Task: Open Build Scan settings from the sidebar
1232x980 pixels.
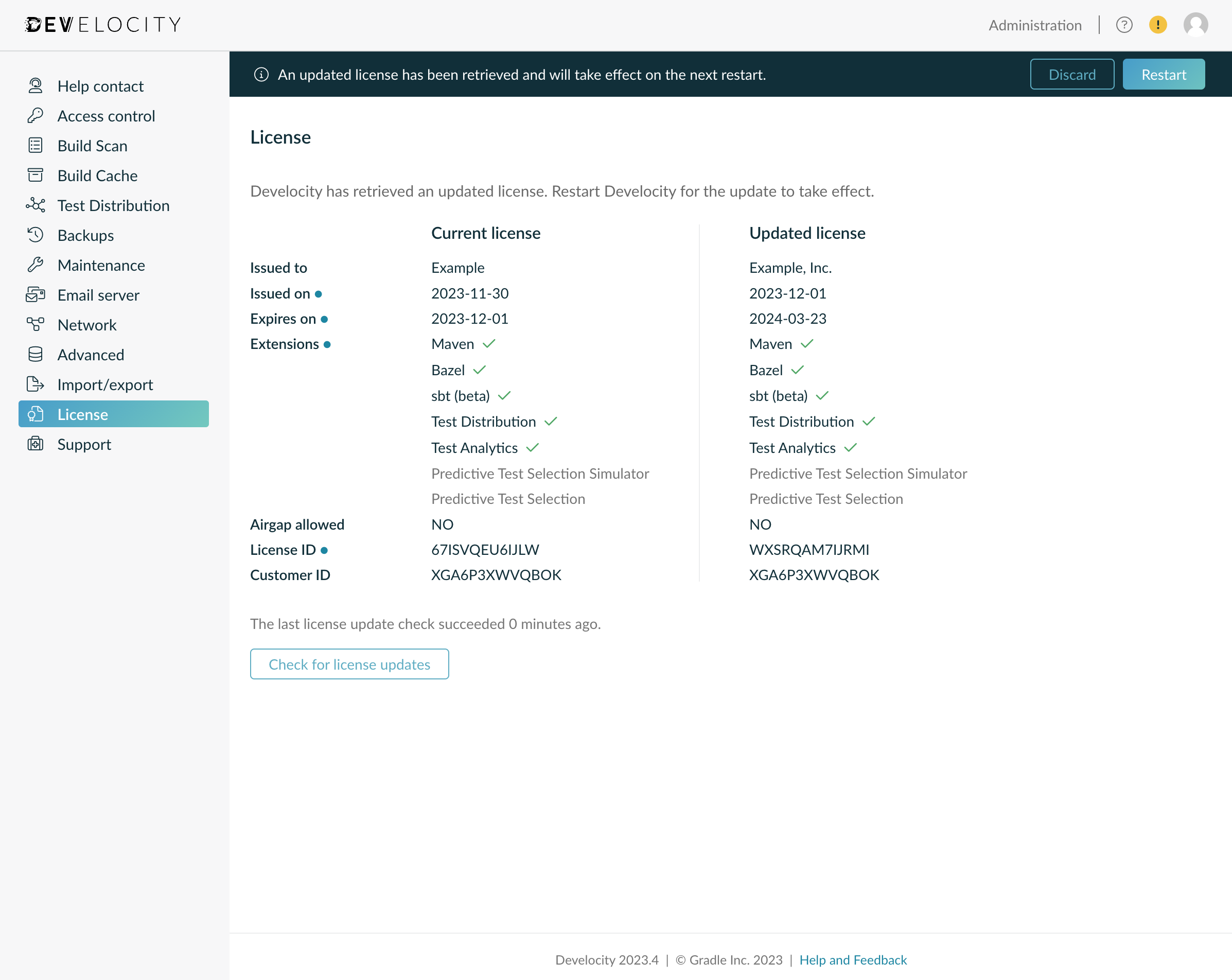Action: (x=36, y=146)
